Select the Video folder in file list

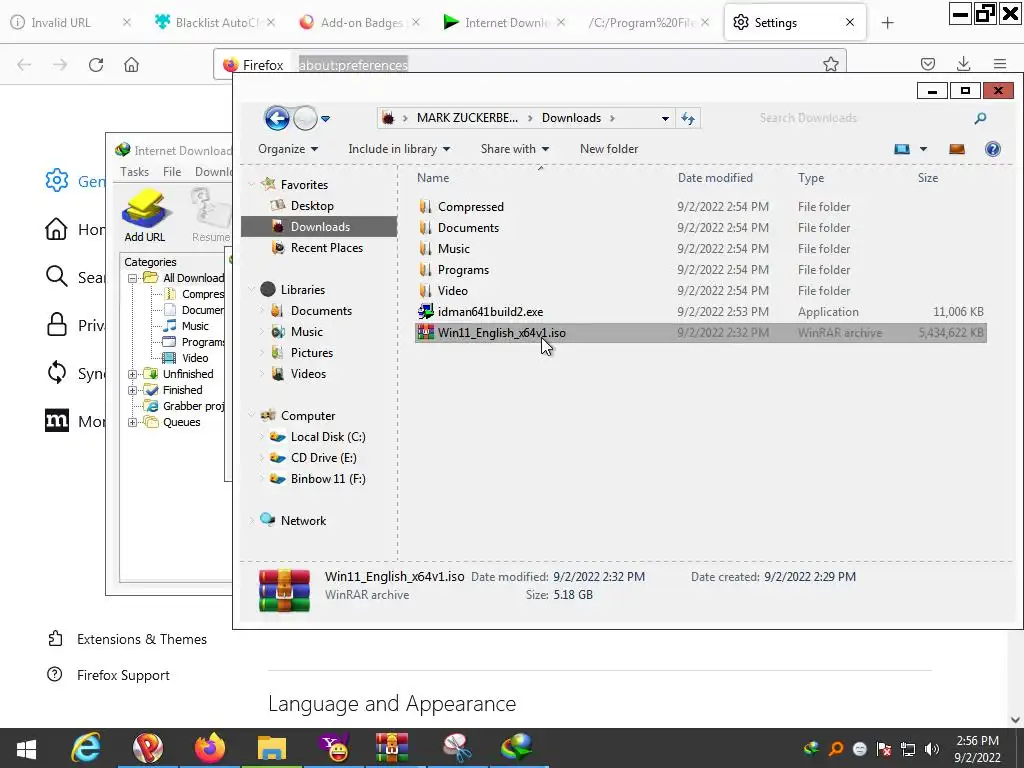pos(453,291)
